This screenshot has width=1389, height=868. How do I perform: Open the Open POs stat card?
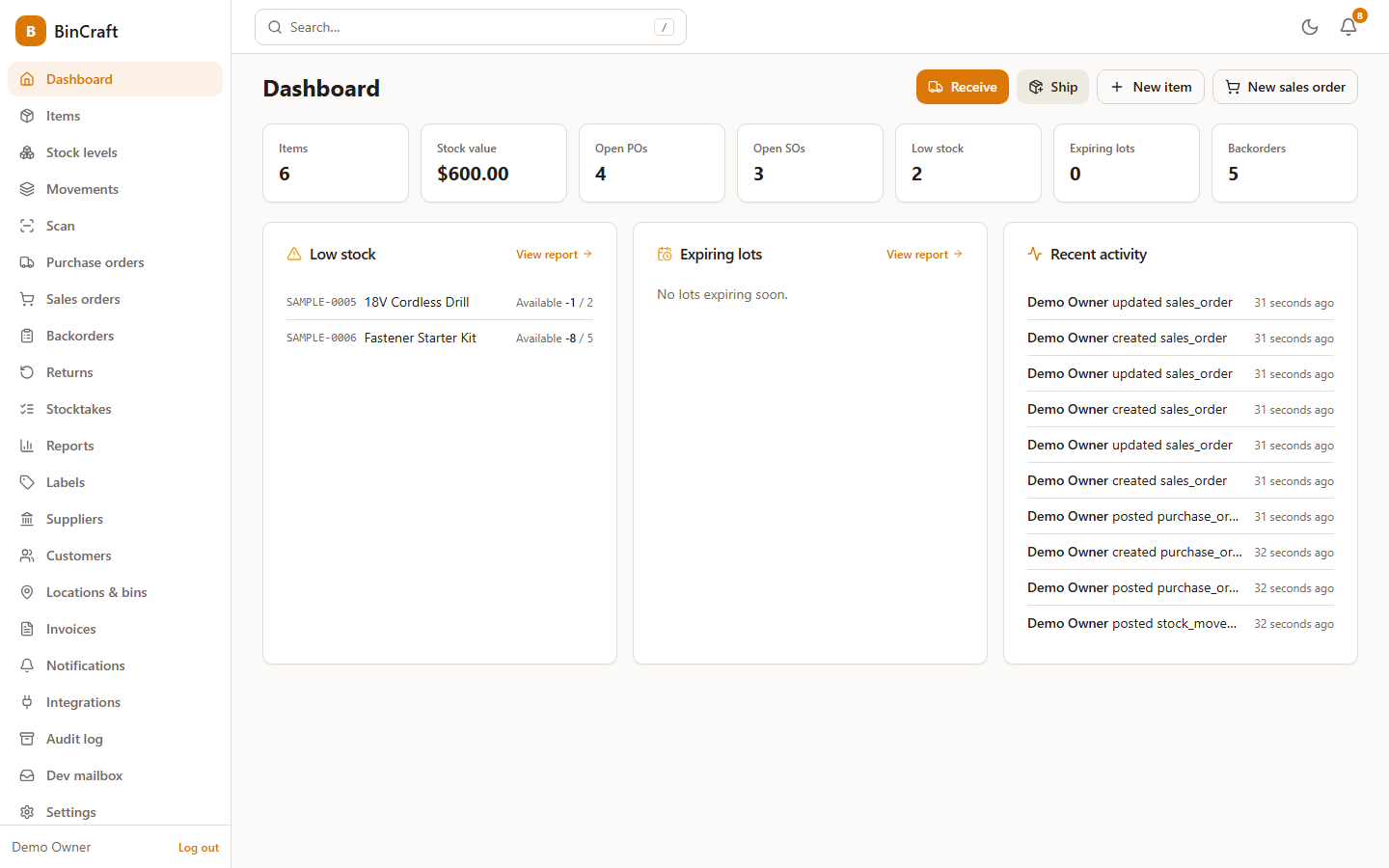coord(652,163)
